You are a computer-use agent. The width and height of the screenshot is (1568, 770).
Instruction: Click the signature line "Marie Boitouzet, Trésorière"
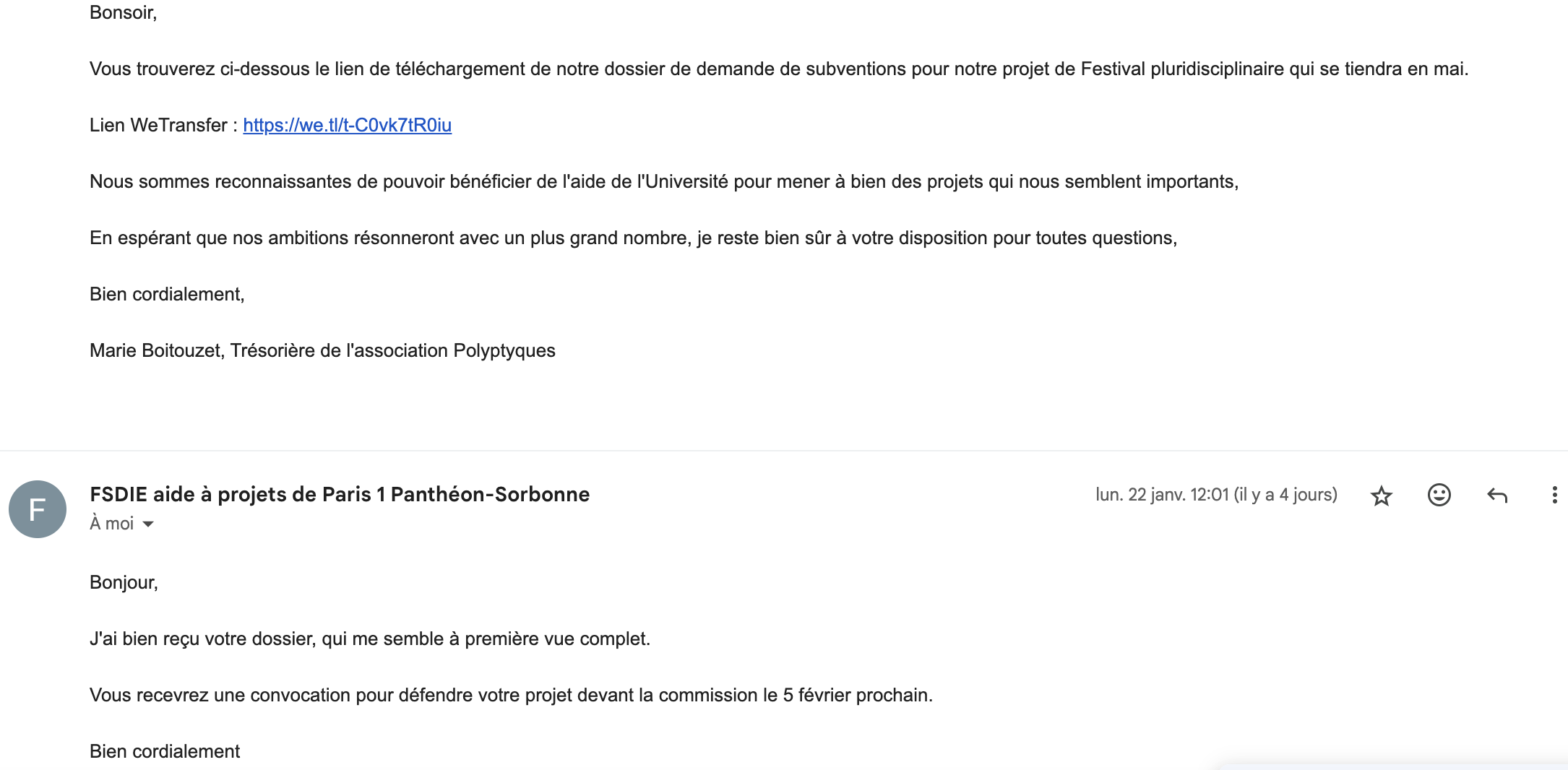322,350
